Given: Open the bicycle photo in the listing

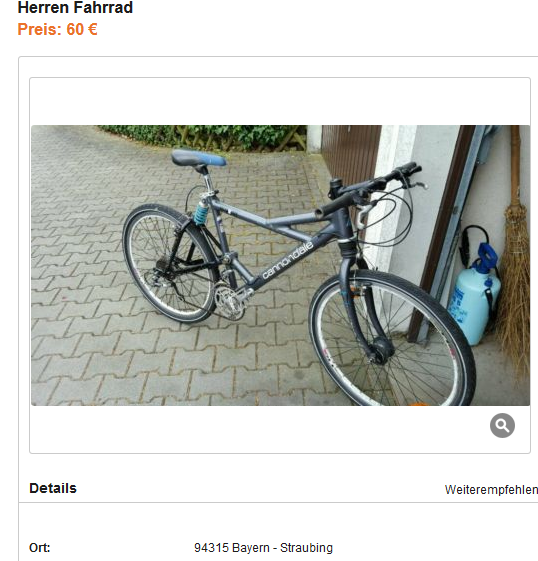Looking at the screenshot, I should tap(280, 265).
